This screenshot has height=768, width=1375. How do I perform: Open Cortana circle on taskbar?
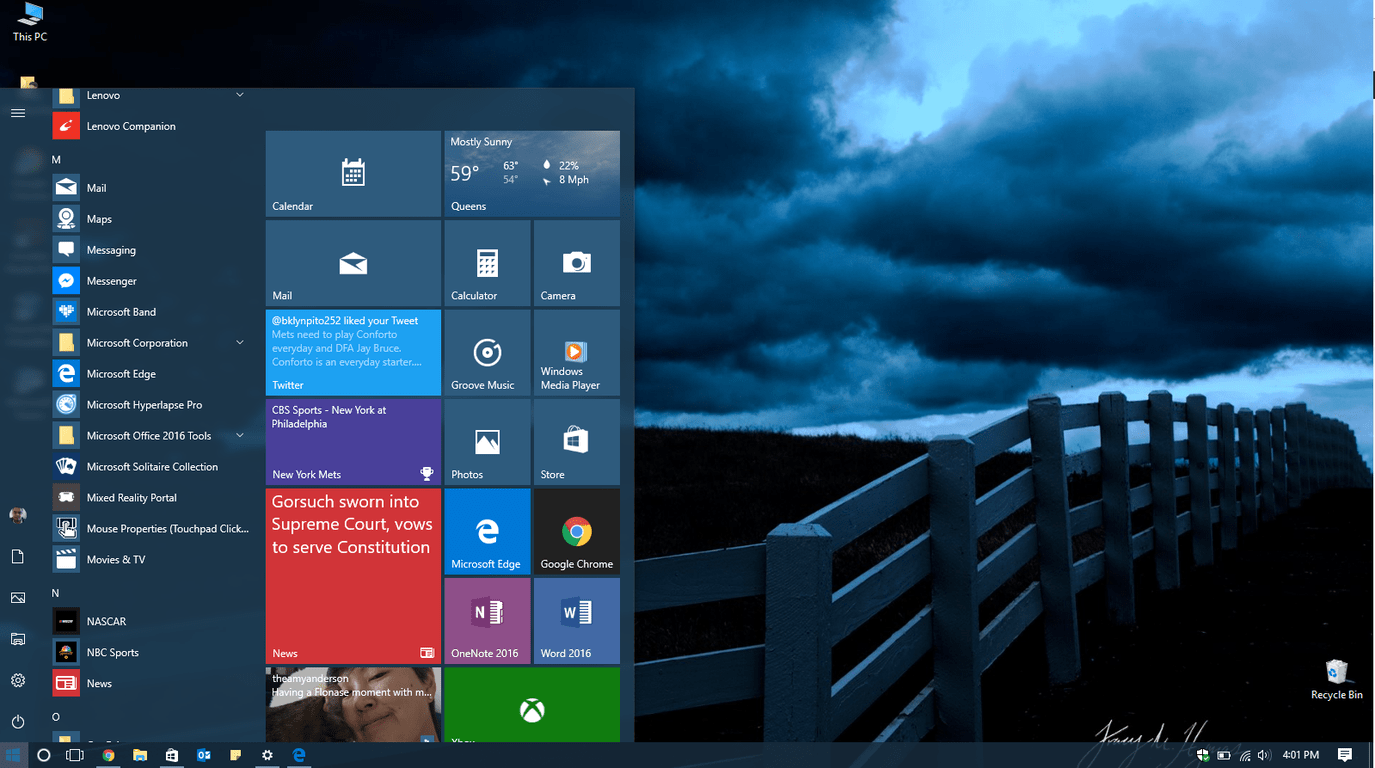tap(44, 755)
